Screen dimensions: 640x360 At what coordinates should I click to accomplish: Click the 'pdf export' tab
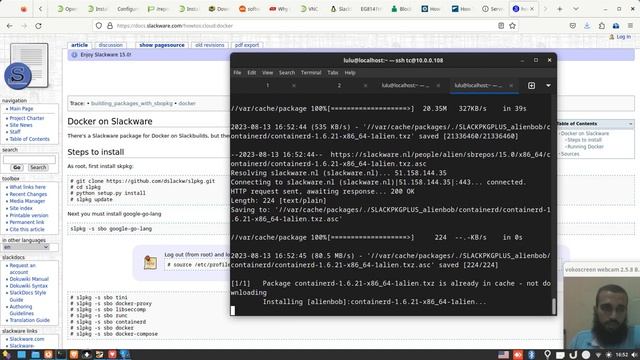[x=247, y=45]
